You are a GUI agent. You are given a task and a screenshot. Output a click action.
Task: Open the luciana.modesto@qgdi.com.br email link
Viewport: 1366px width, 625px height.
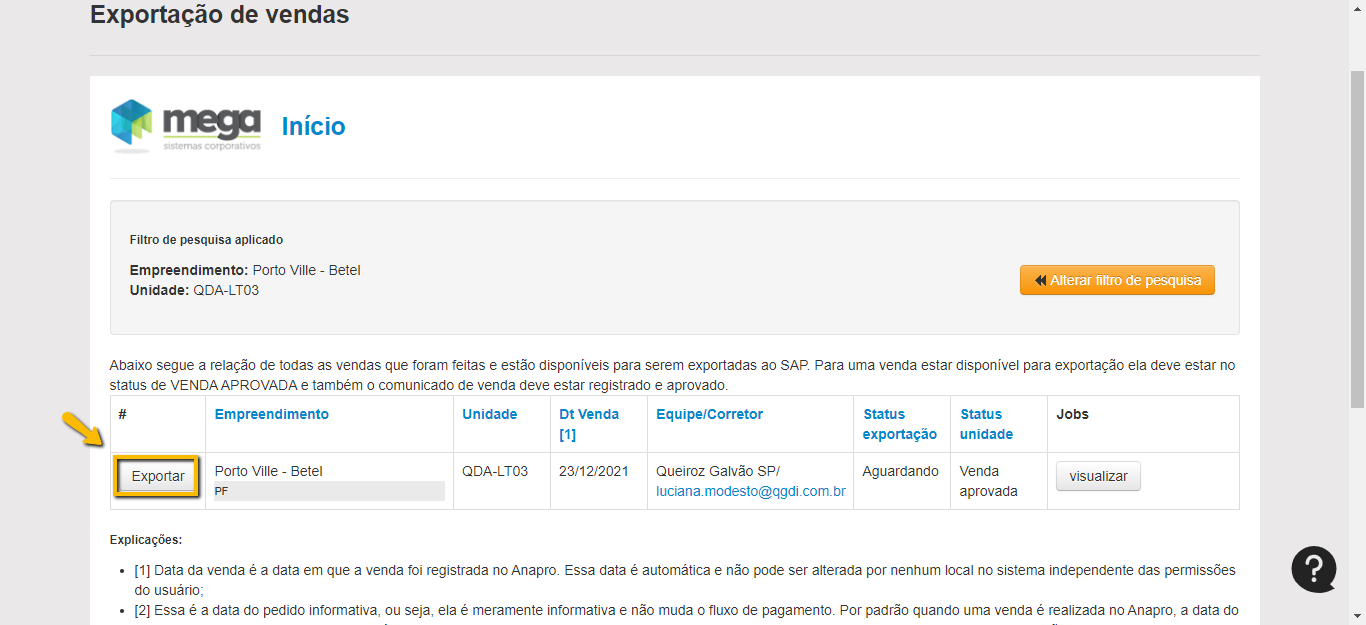coord(750,491)
